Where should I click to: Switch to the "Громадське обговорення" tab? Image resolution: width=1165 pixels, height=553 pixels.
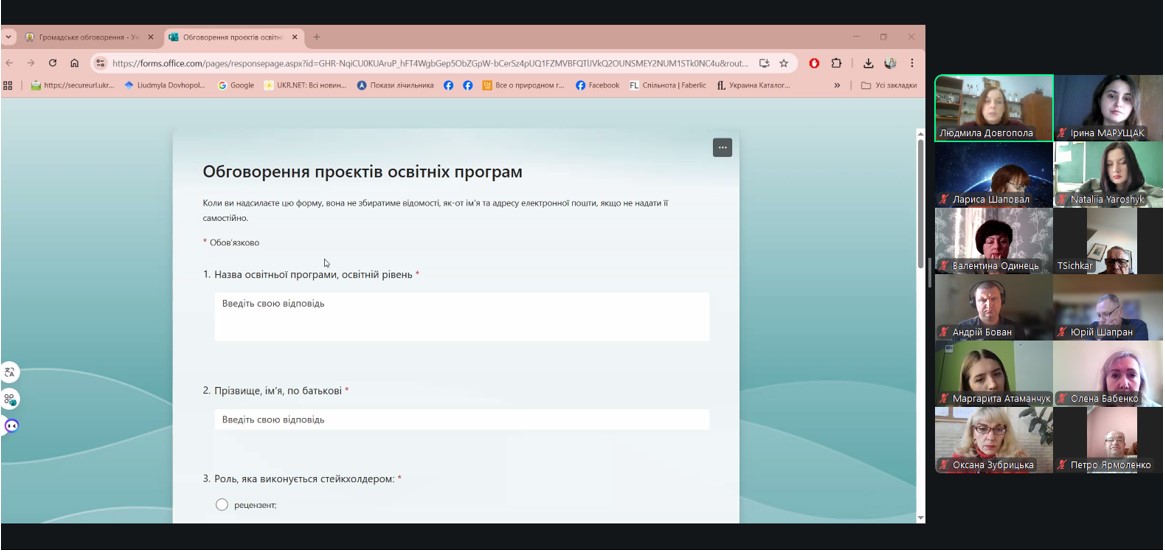point(88,37)
